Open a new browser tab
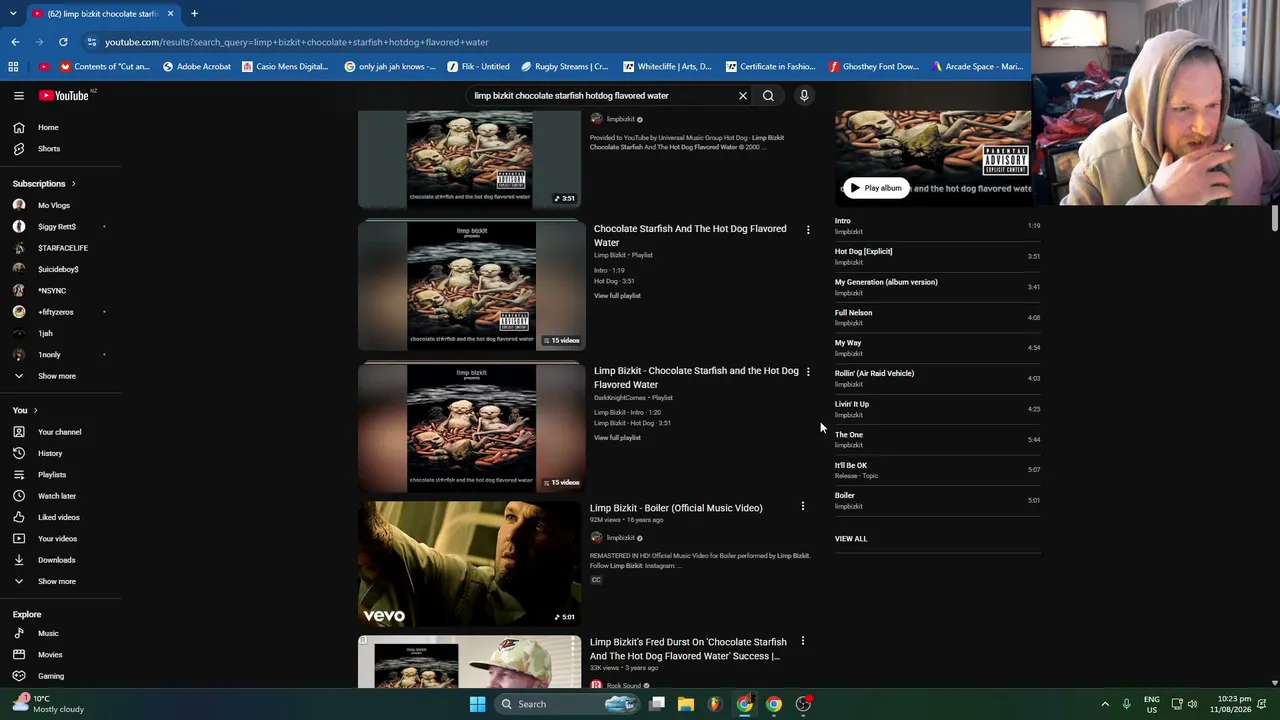Screen dimensions: 1280x720 pyautogui.click(x=194, y=14)
